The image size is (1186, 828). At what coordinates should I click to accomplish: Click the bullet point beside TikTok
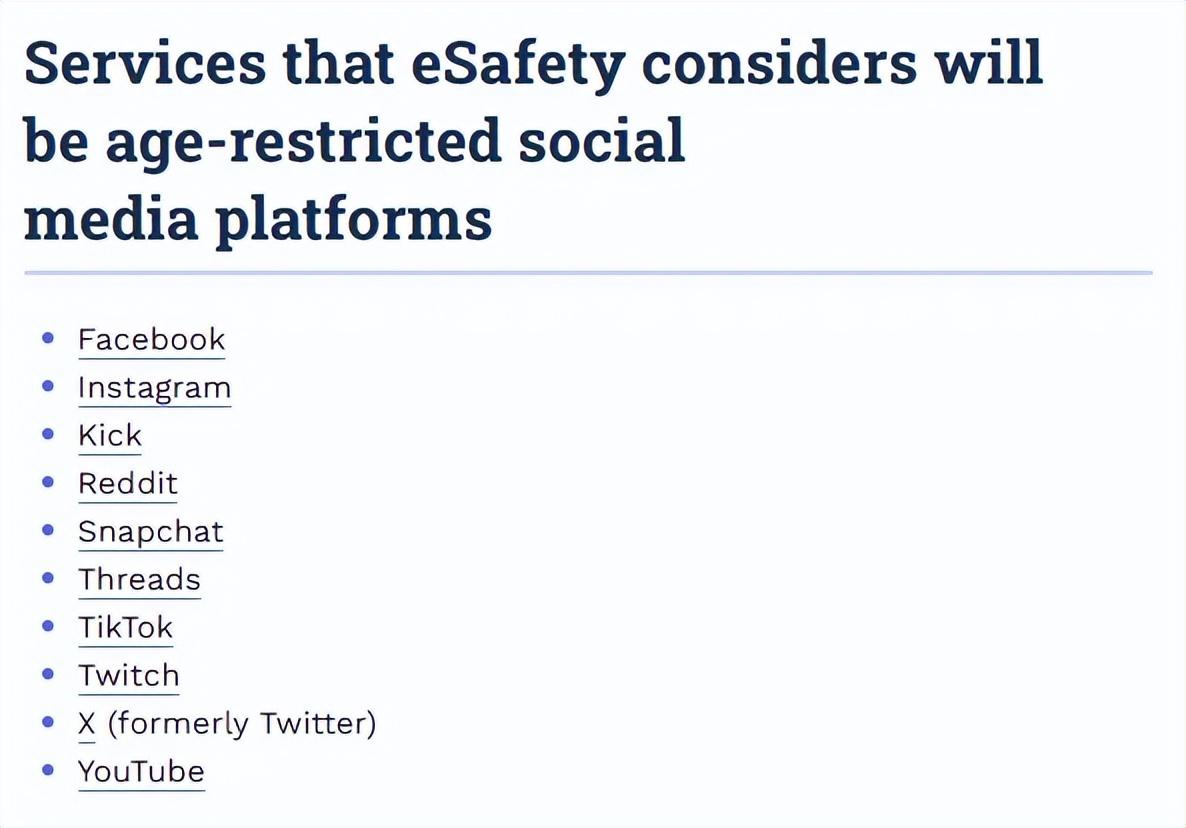pyautogui.click(x=48, y=627)
